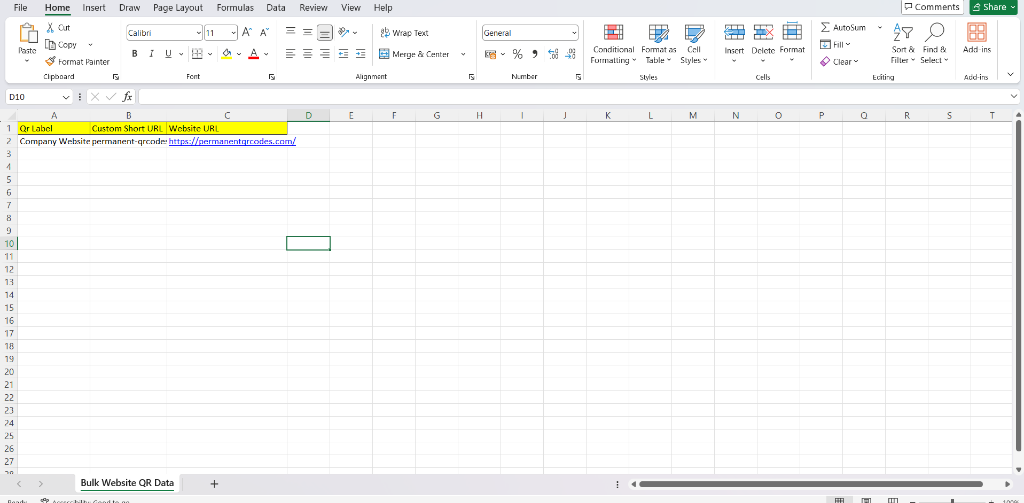Click the horizontal scrollbar
1024x503 pixels.
[810, 484]
